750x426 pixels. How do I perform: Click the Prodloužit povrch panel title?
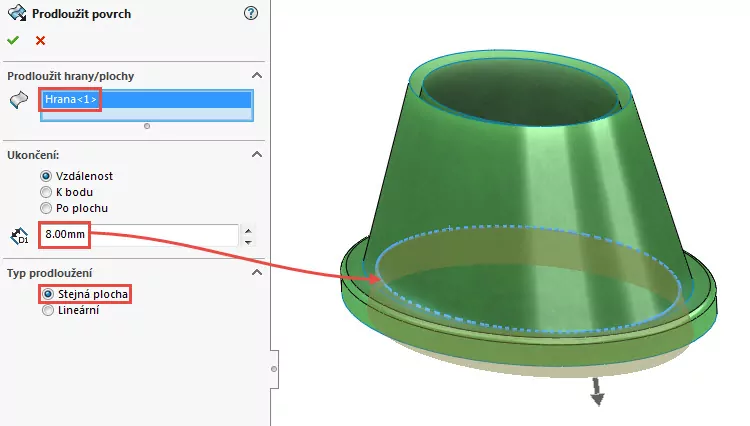(81, 14)
